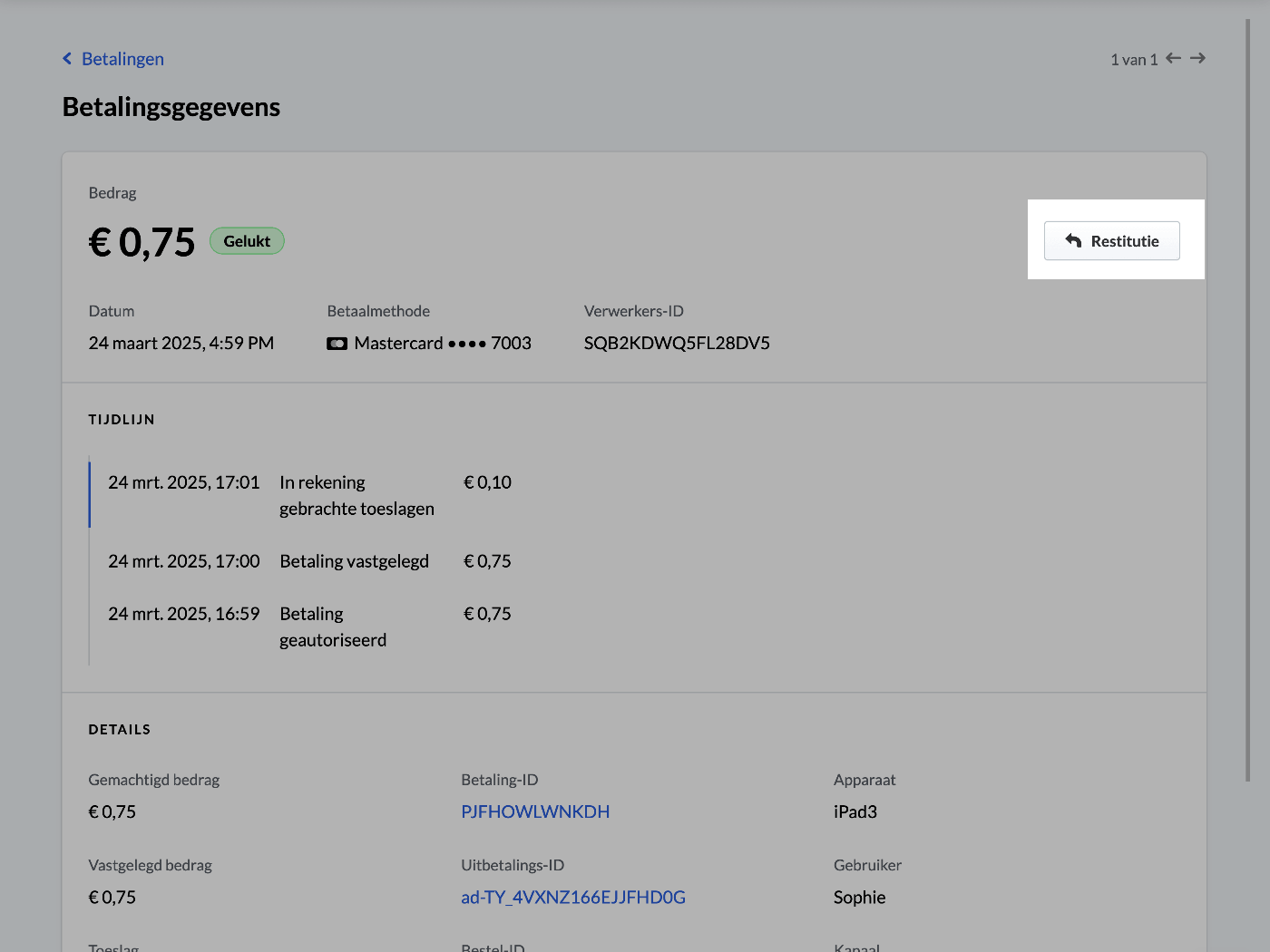Screen dimensions: 1270x952
Task: Click the back chevron next to Betalingen
Action: coord(67,59)
